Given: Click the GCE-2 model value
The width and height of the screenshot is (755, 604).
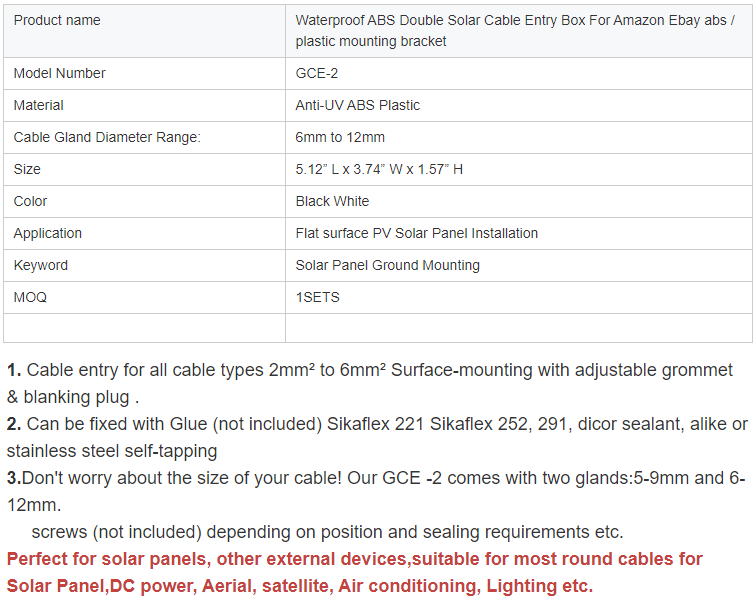Looking at the screenshot, I should [x=316, y=73].
